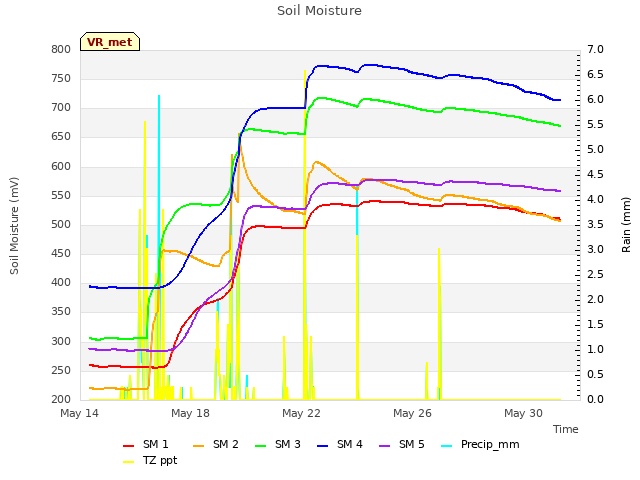Click the SM 3 green legend swatch

click(x=260, y=445)
